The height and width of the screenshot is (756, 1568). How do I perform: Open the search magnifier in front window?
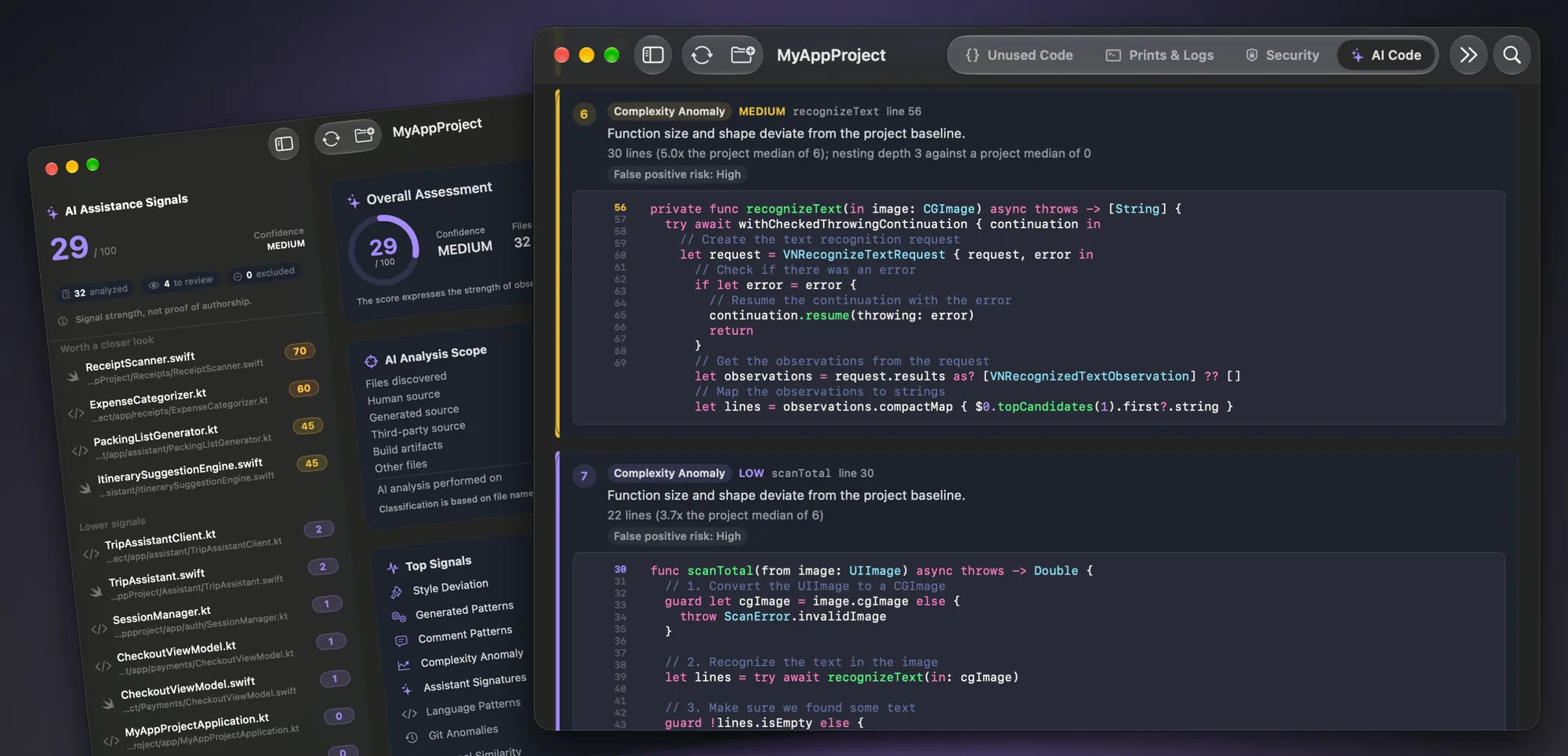tap(1512, 55)
